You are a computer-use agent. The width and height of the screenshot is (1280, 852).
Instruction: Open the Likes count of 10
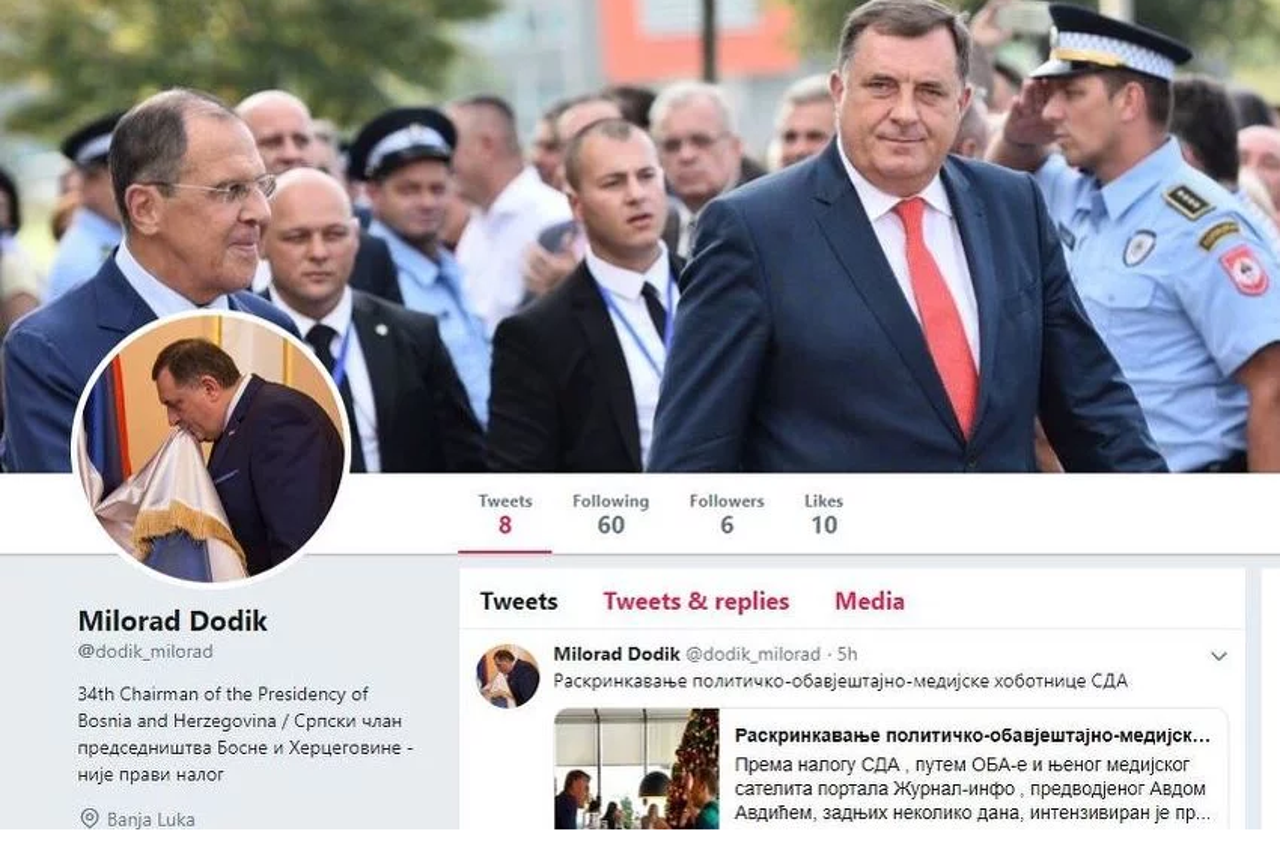pyautogui.click(x=823, y=514)
